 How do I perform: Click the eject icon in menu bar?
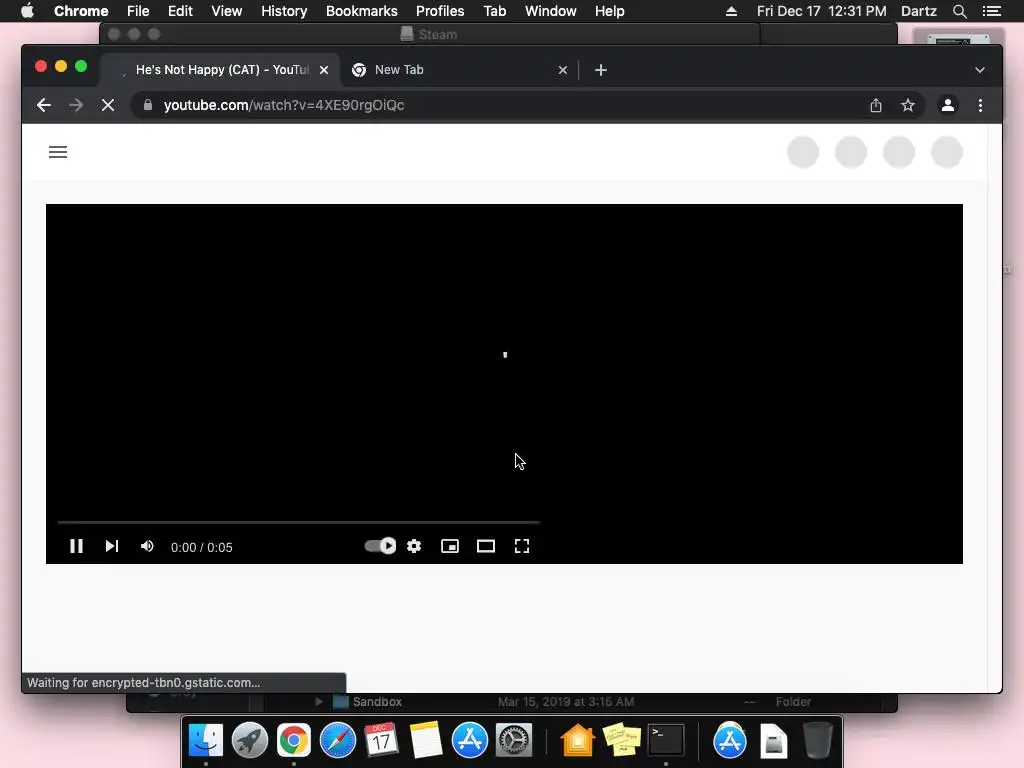(x=731, y=11)
